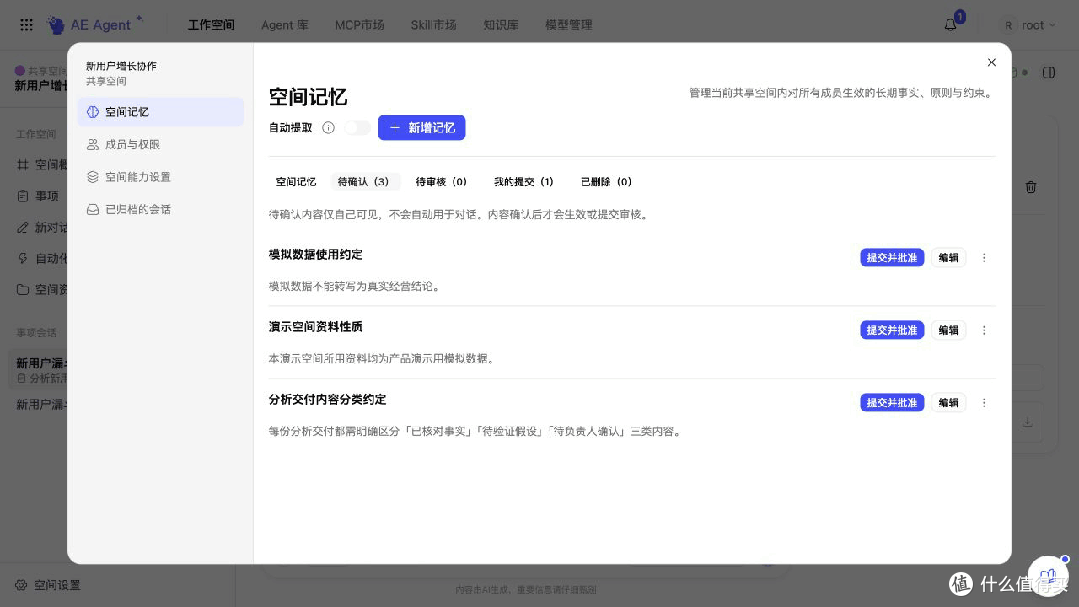
Task: Open the Agent 库 top menu
Action: [285, 25]
